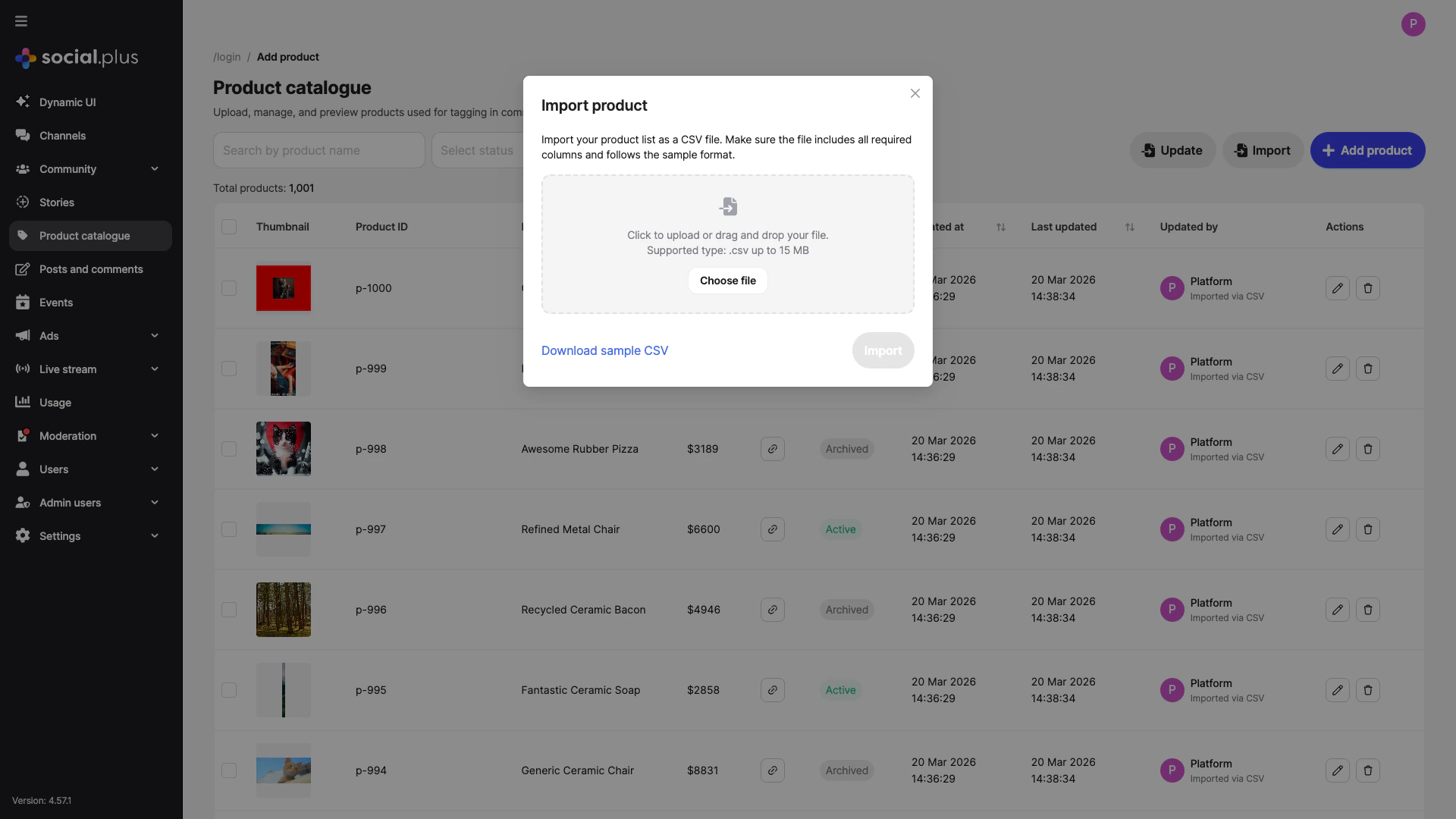The height and width of the screenshot is (819, 1456).
Task: Navigate to the /login breadcrumb
Action: pos(227,57)
